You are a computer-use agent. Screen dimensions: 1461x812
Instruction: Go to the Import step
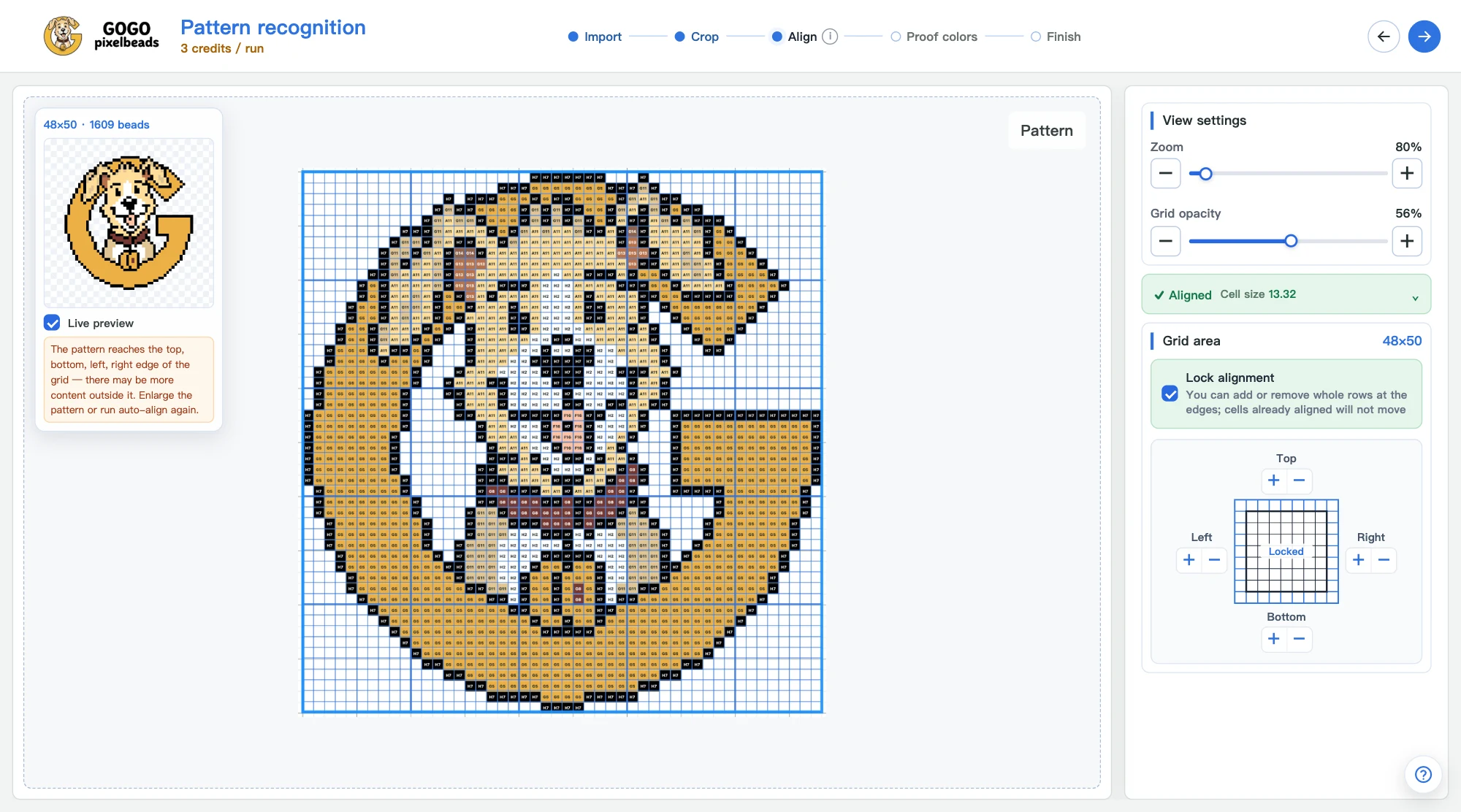point(595,37)
